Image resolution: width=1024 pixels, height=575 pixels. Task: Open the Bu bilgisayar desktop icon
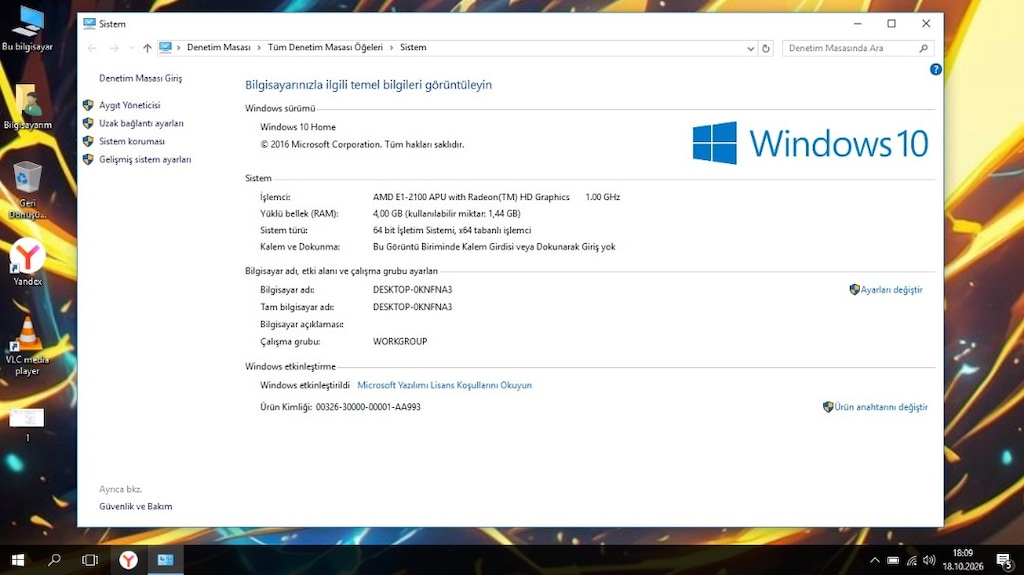point(27,29)
